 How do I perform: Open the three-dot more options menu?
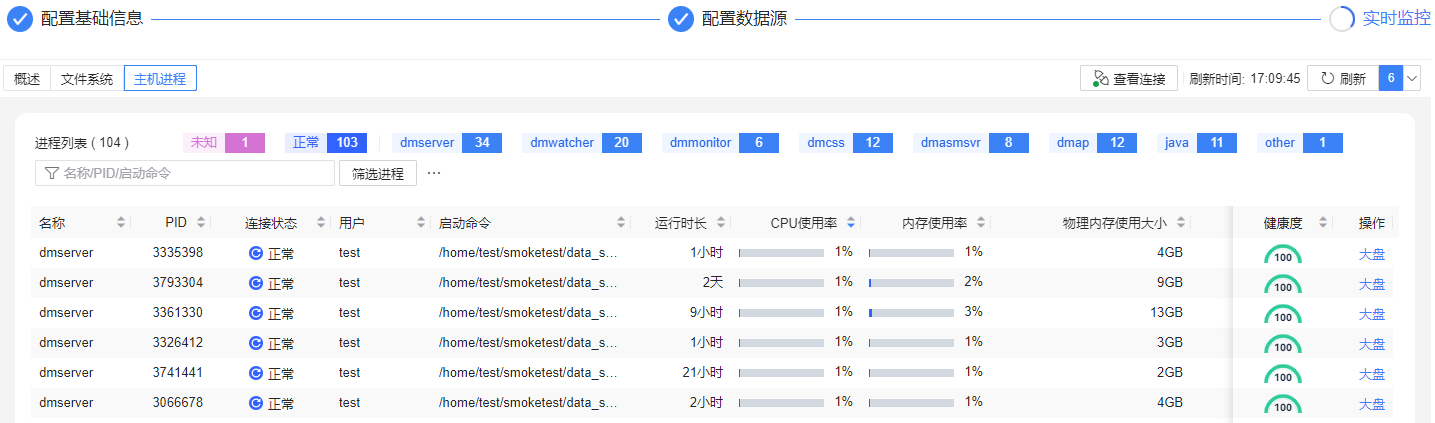(434, 173)
